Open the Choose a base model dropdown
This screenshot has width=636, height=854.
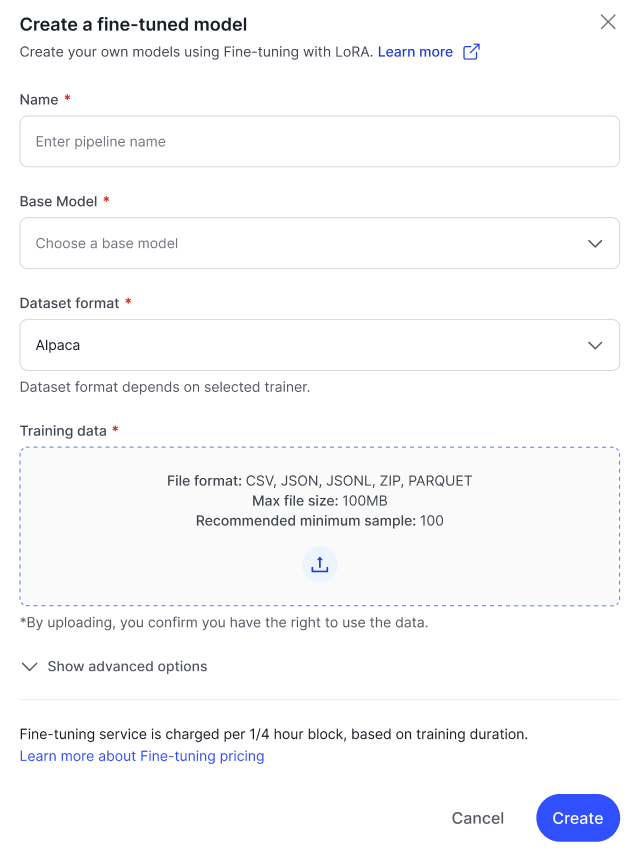(x=320, y=243)
